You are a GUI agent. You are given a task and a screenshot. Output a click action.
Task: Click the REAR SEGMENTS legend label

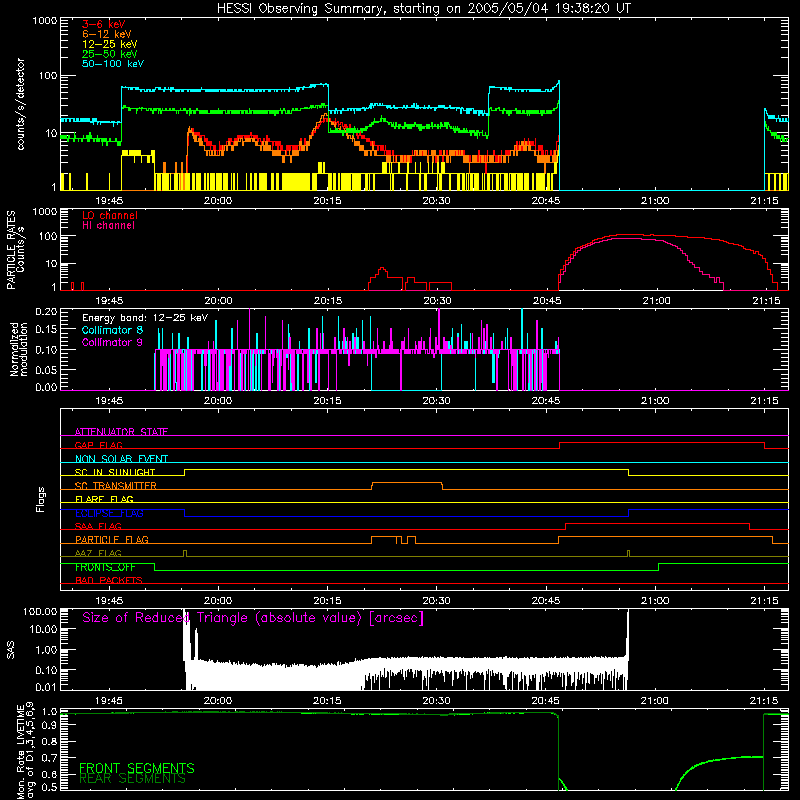(132, 779)
